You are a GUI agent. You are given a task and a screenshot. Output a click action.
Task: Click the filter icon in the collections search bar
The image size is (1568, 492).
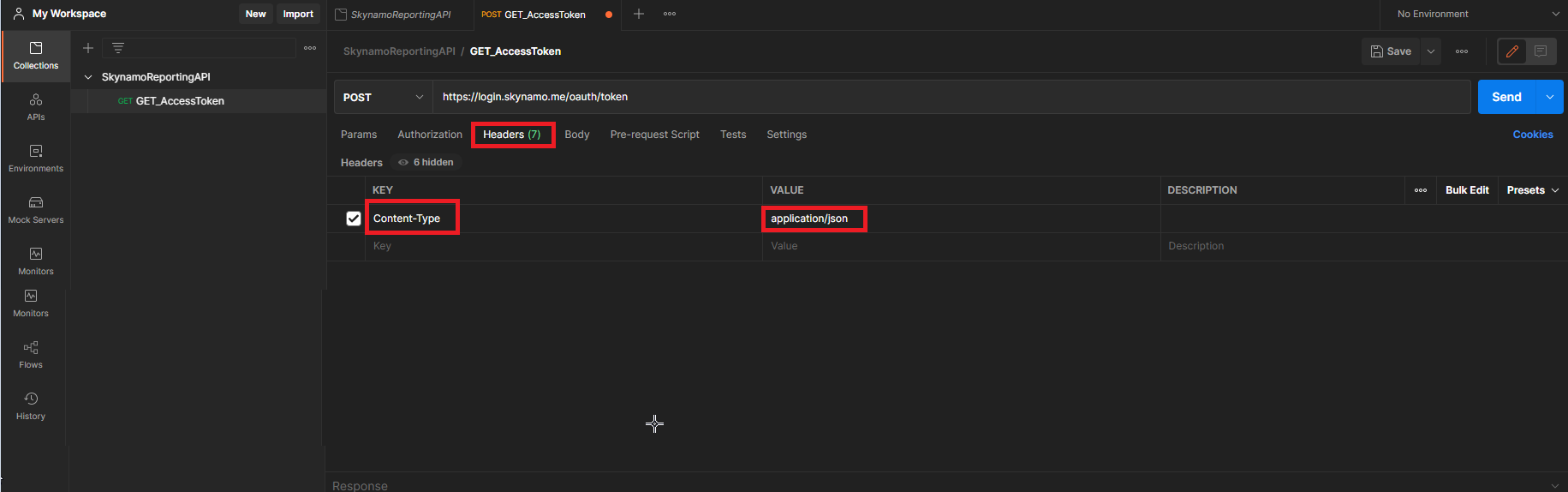118,48
